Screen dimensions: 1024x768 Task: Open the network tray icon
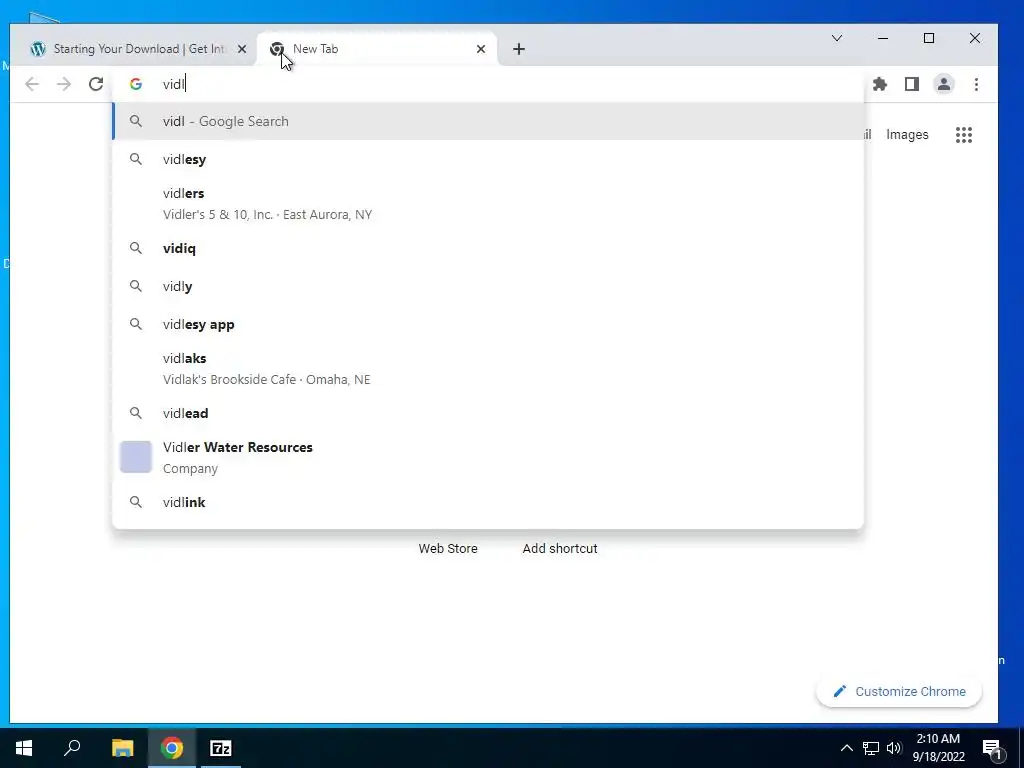point(871,748)
